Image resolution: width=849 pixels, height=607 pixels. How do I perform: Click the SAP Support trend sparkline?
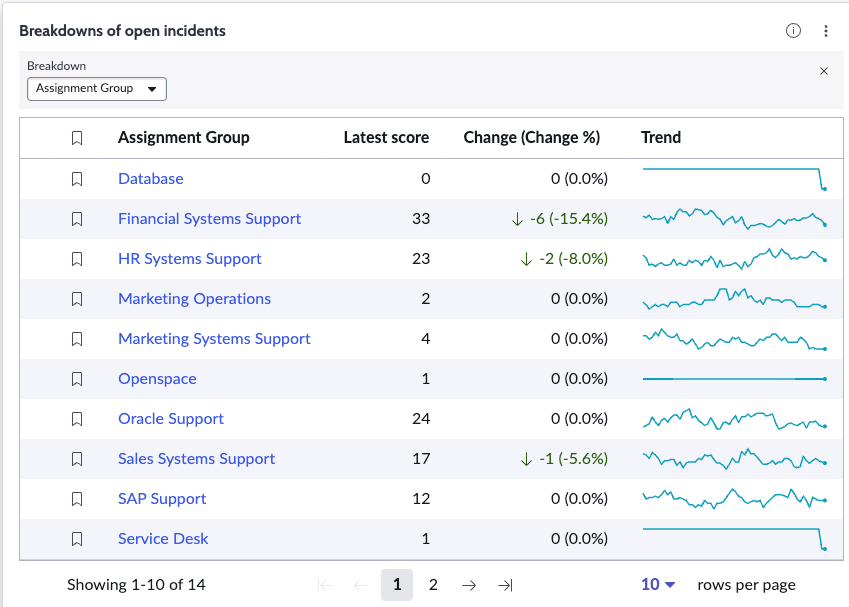(x=735, y=498)
